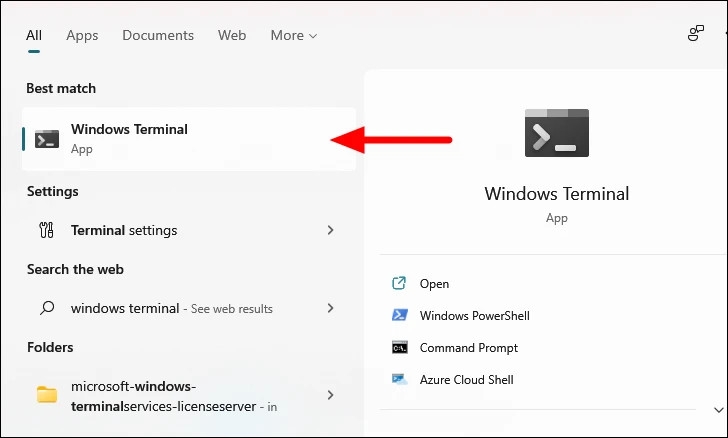Expand the More dropdown menu
The width and height of the screenshot is (728, 438).
click(x=293, y=35)
